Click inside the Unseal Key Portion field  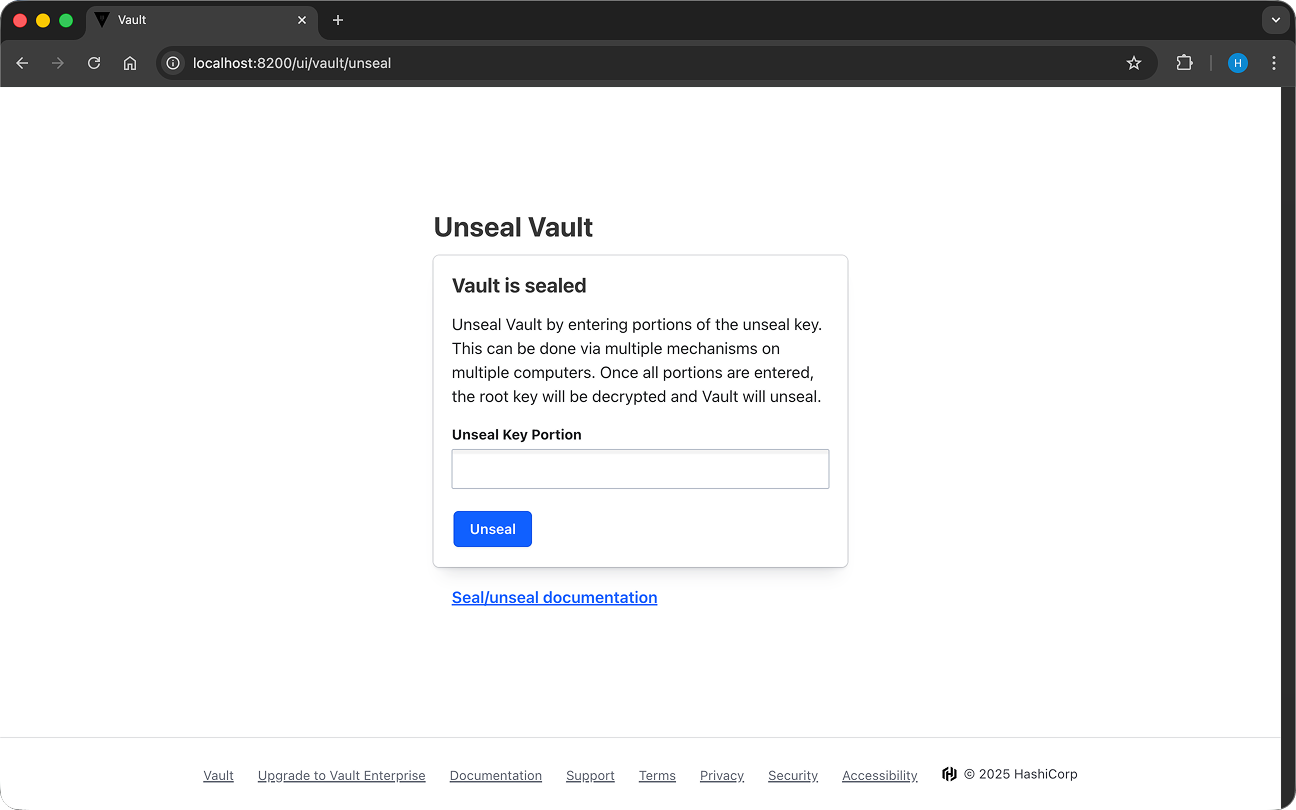[640, 468]
